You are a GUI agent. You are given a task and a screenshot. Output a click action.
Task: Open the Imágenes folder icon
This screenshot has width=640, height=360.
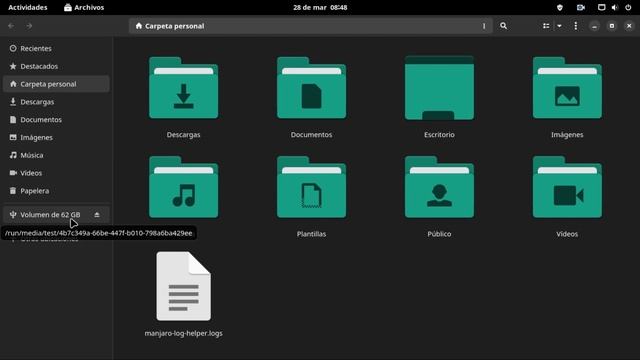567,88
